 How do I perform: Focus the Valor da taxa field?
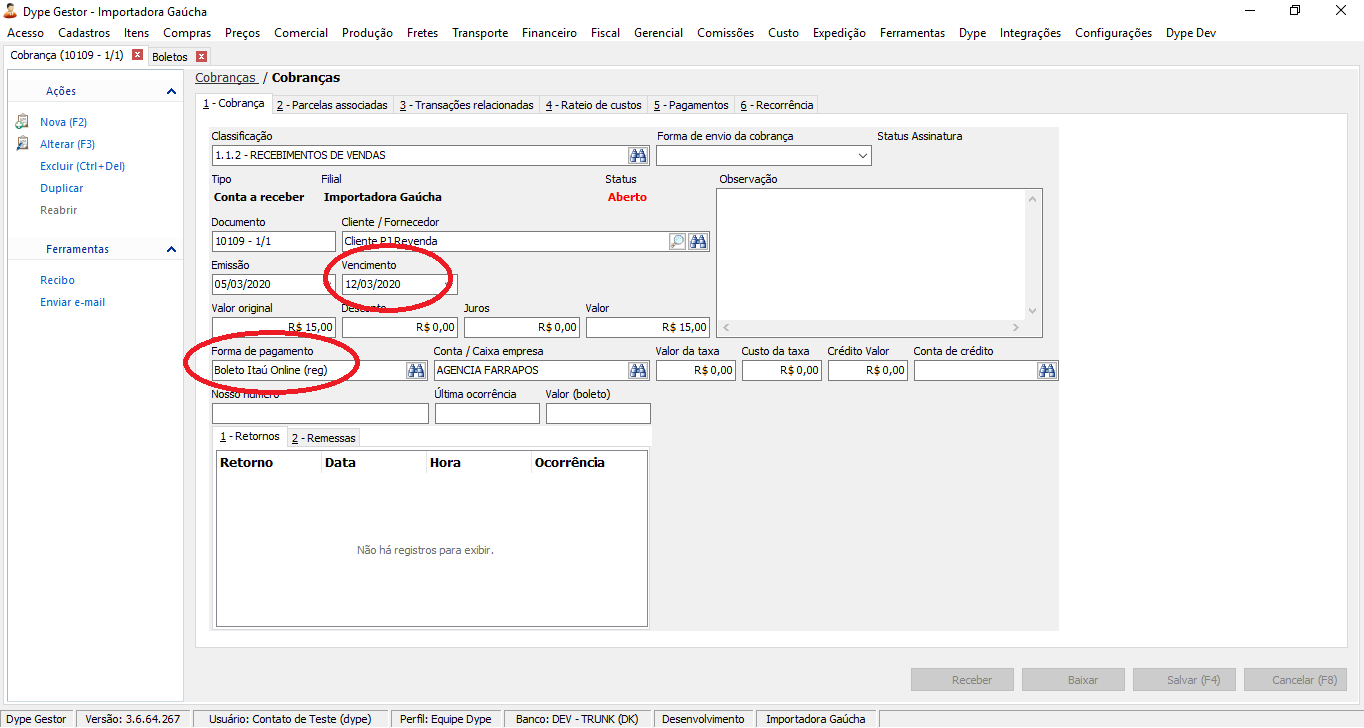pyautogui.click(x=696, y=370)
